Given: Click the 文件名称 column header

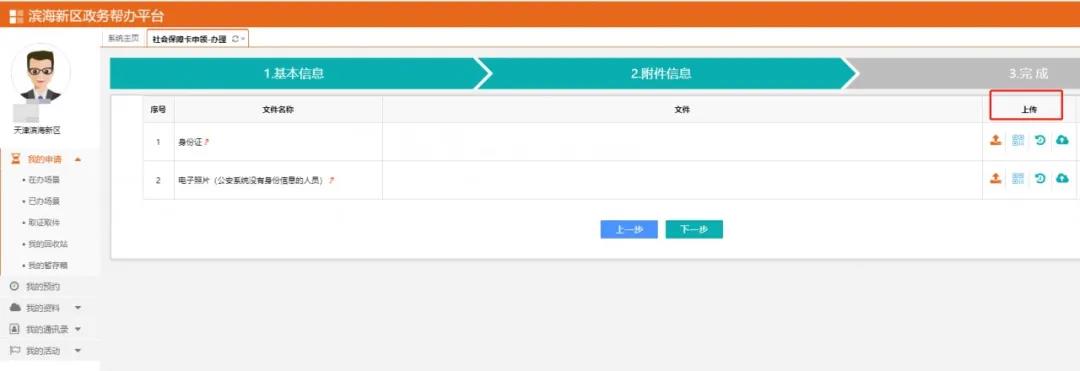Looking at the screenshot, I should tap(278, 109).
